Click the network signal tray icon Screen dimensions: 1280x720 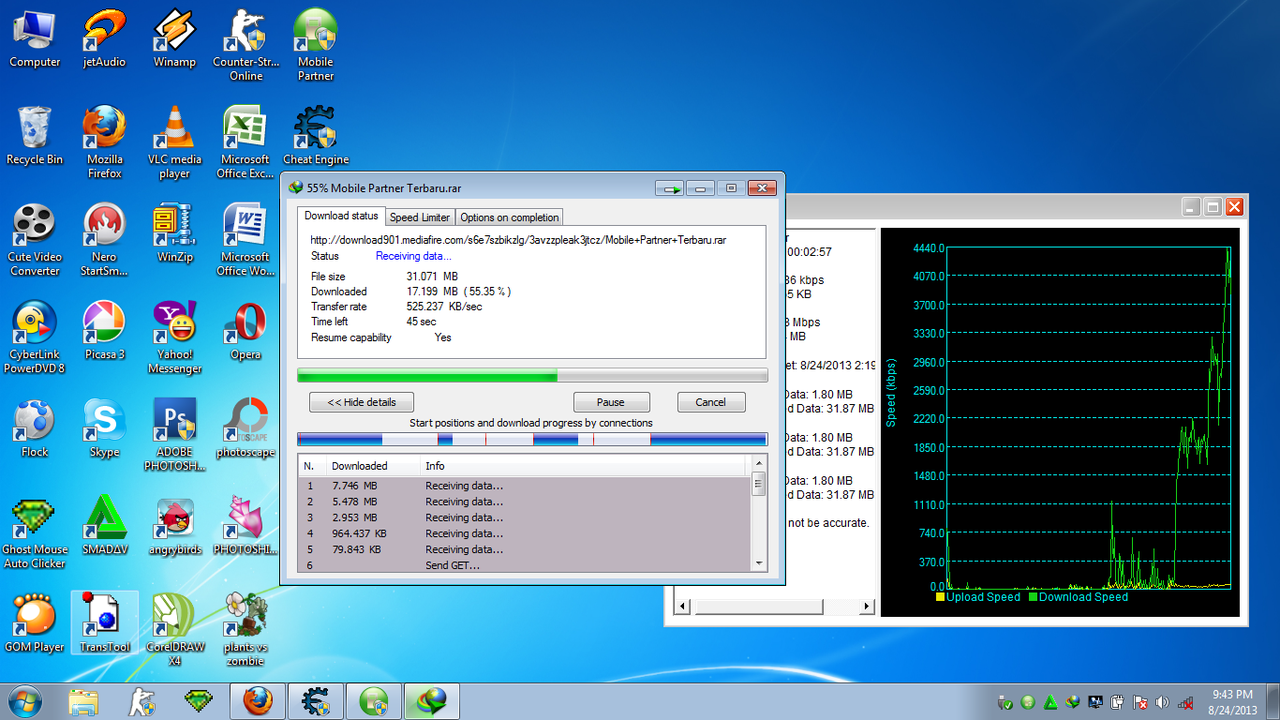point(1187,703)
